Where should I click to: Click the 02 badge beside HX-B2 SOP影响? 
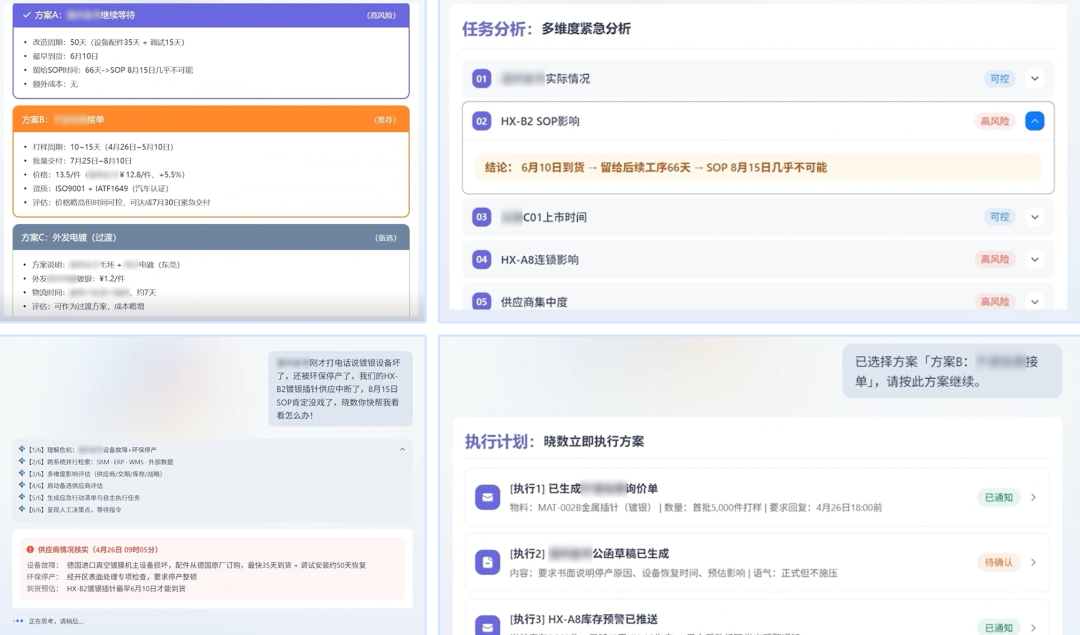(x=481, y=121)
